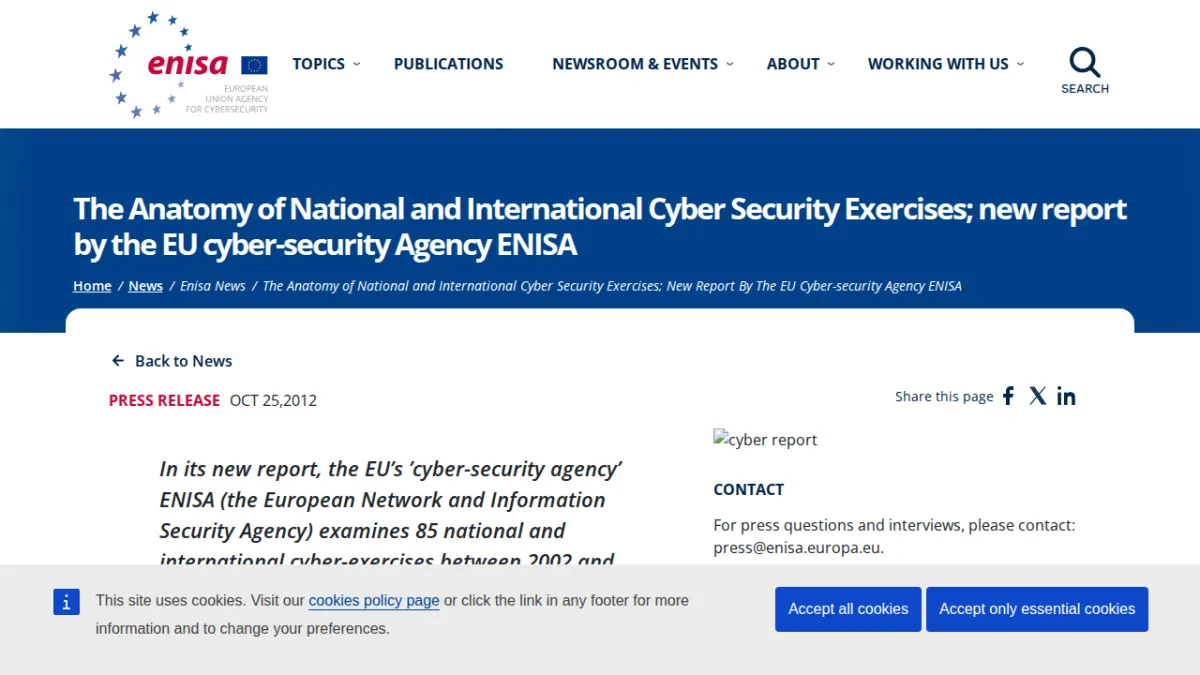Choose Accept only essential cookies
This screenshot has width=1200, height=675.
(1037, 609)
